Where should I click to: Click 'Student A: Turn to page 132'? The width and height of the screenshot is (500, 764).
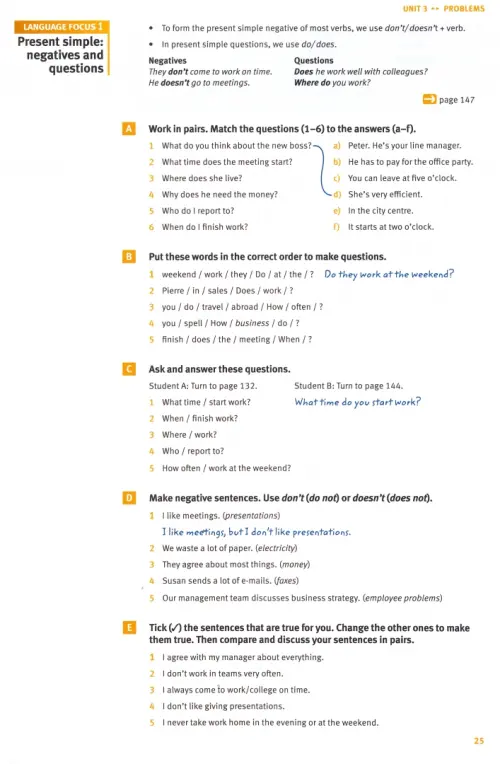[203, 385]
